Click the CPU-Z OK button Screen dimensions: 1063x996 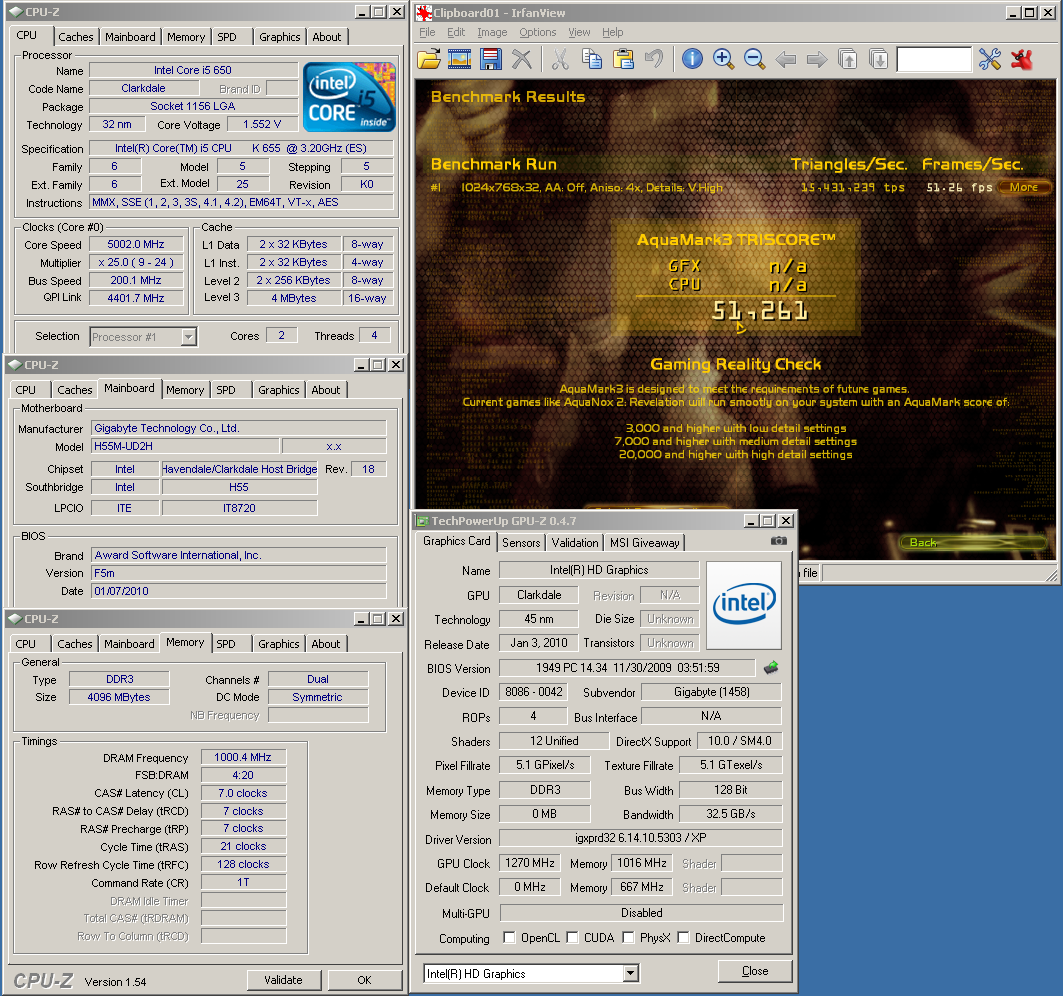[x=365, y=980]
